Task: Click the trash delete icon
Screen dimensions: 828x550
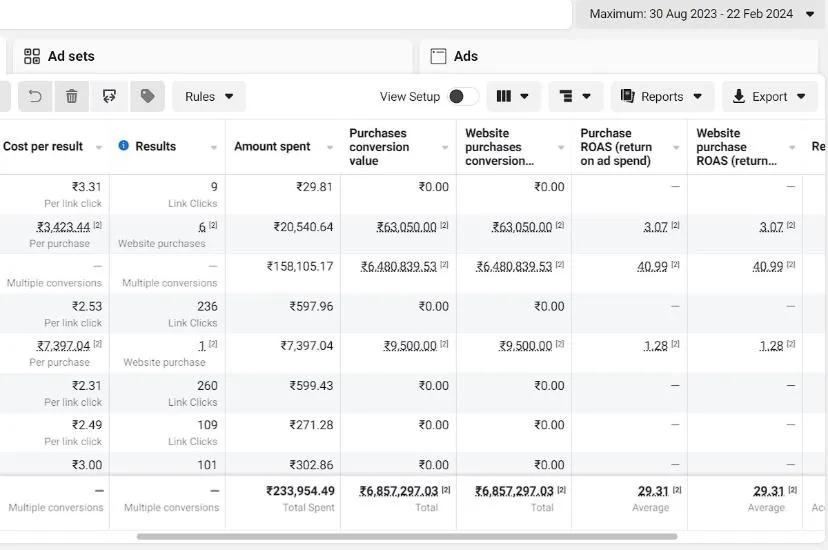Action: [72, 96]
